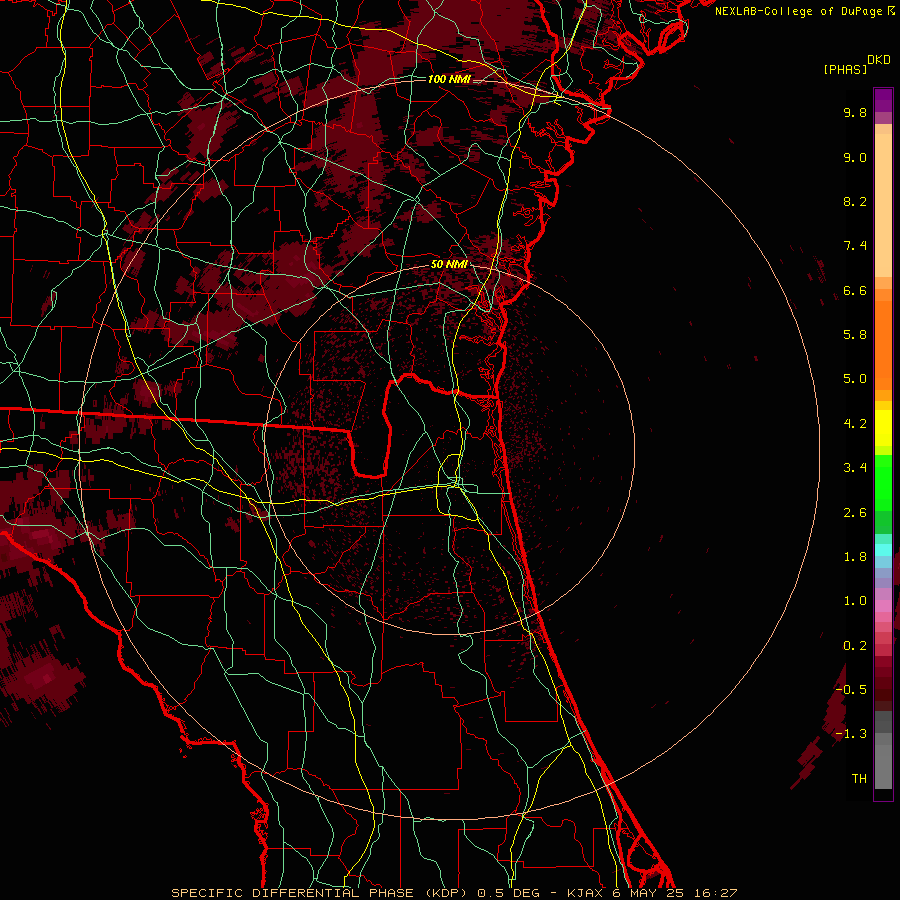Click the 7.4 scale value
This screenshot has height=900, width=900.
[x=855, y=246]
